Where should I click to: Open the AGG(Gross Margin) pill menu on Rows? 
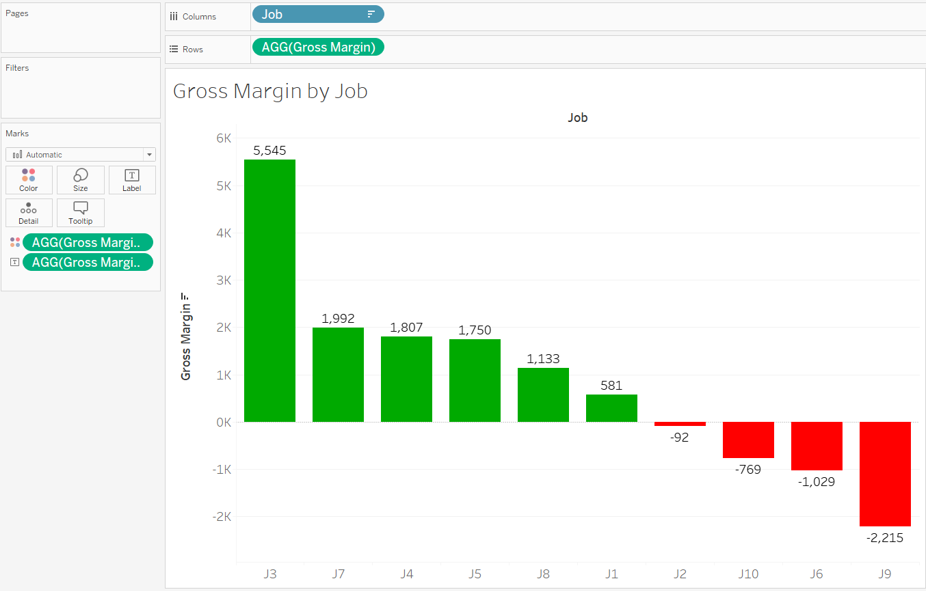click(318, 47)
